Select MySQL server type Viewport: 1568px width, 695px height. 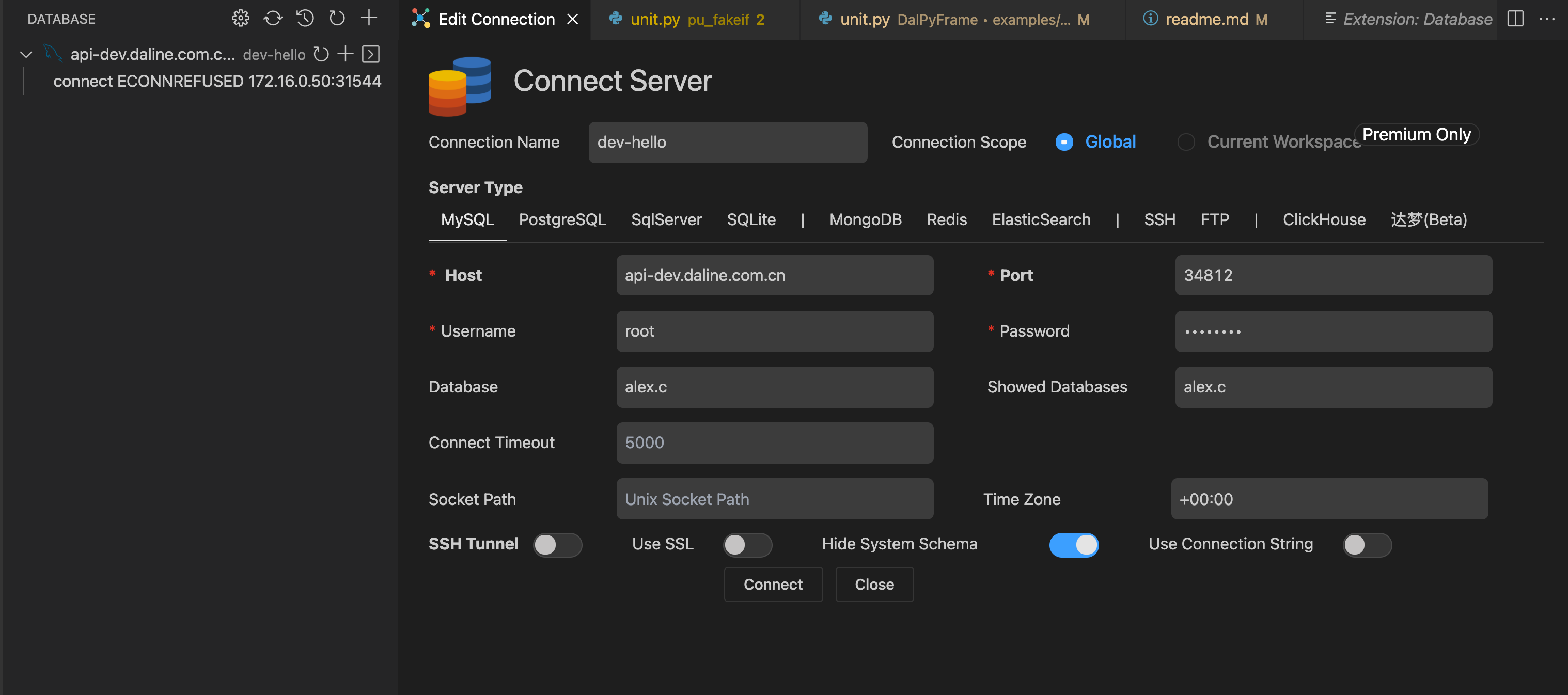pyautogui.click(x=467, y=219)
